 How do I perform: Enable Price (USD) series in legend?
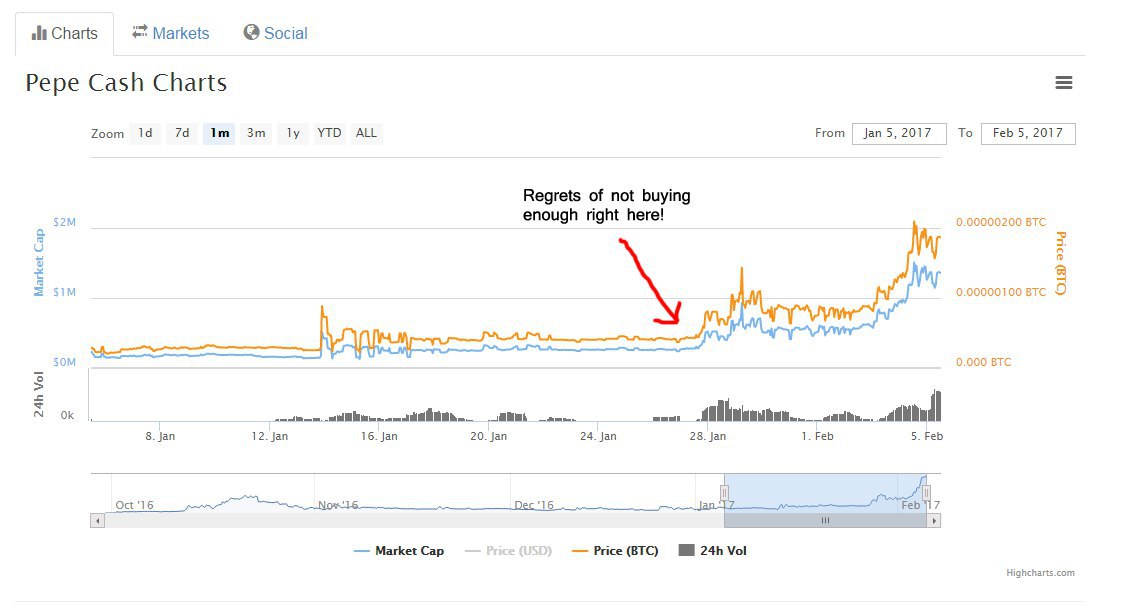pyautogui.click(x=509, y=551)
